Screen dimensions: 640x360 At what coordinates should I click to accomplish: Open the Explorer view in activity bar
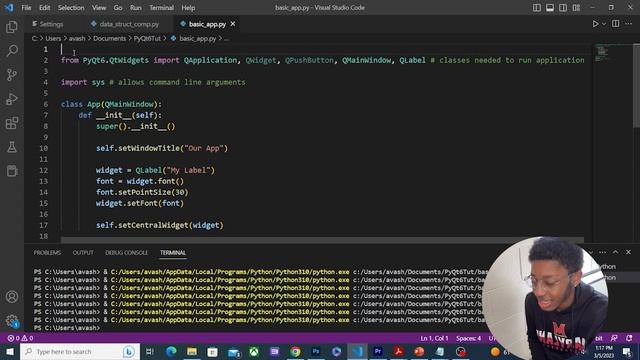[12, 27]
